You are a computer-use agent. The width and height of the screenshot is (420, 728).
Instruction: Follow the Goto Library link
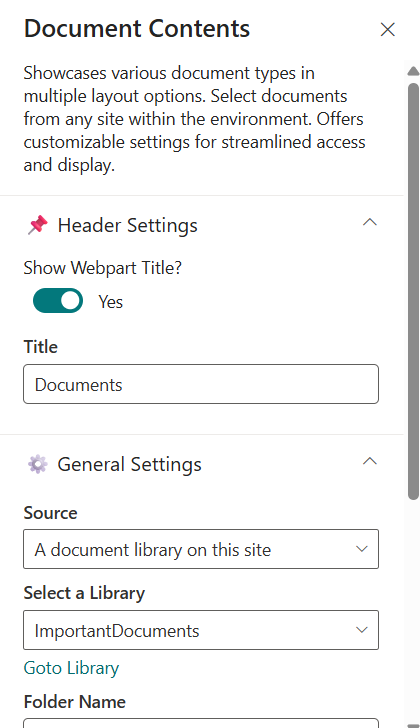coord(71,668)
